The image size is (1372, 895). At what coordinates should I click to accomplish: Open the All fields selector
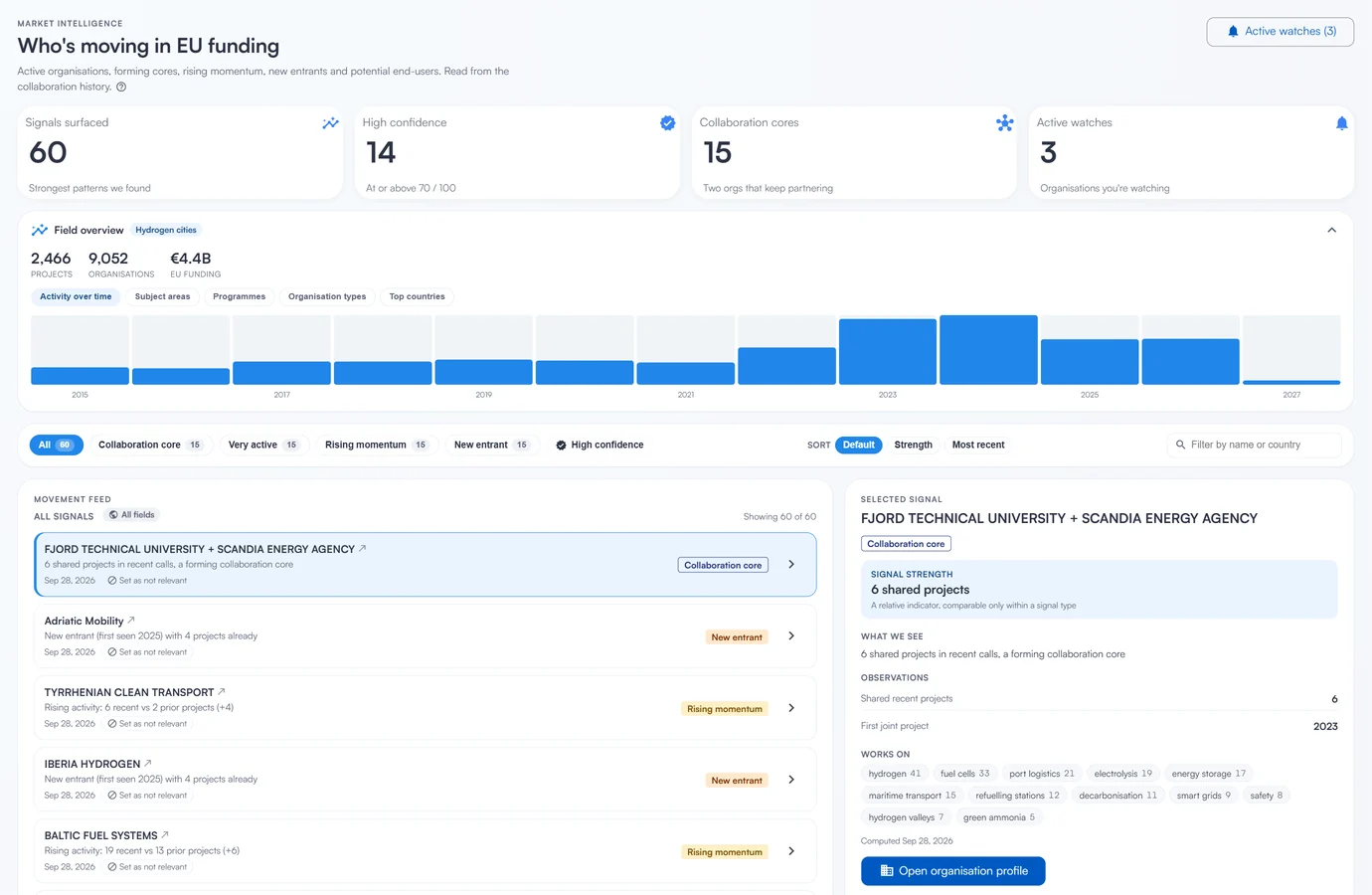pyautogui.click(x=132, y=515)
